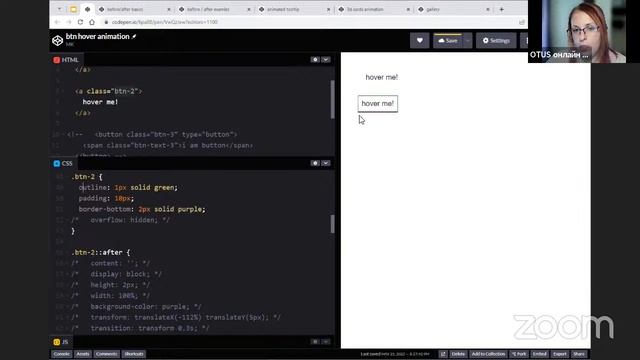Open a new browser tab

point(502,9)
